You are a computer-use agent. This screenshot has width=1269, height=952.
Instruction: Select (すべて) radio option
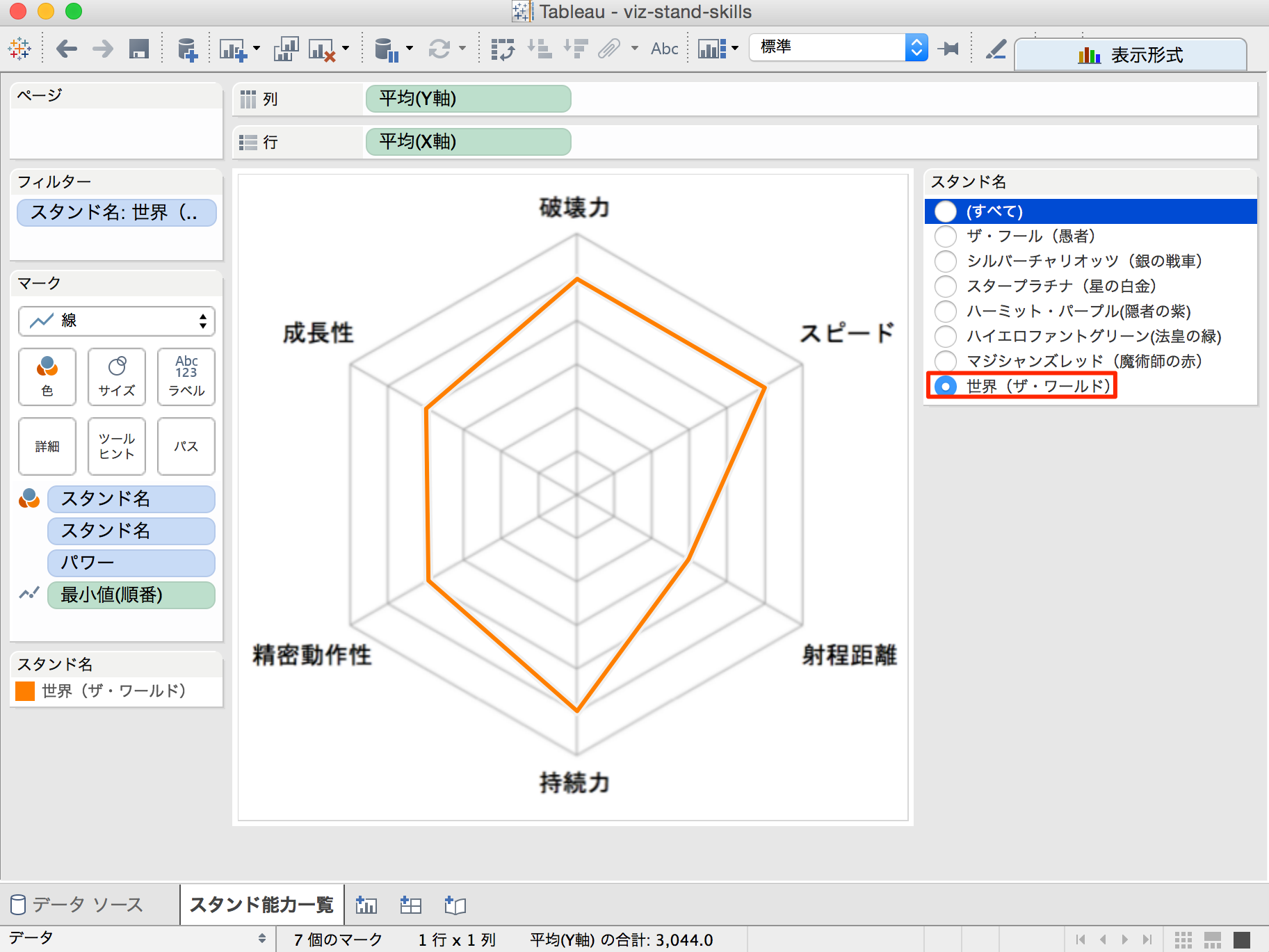946,211
